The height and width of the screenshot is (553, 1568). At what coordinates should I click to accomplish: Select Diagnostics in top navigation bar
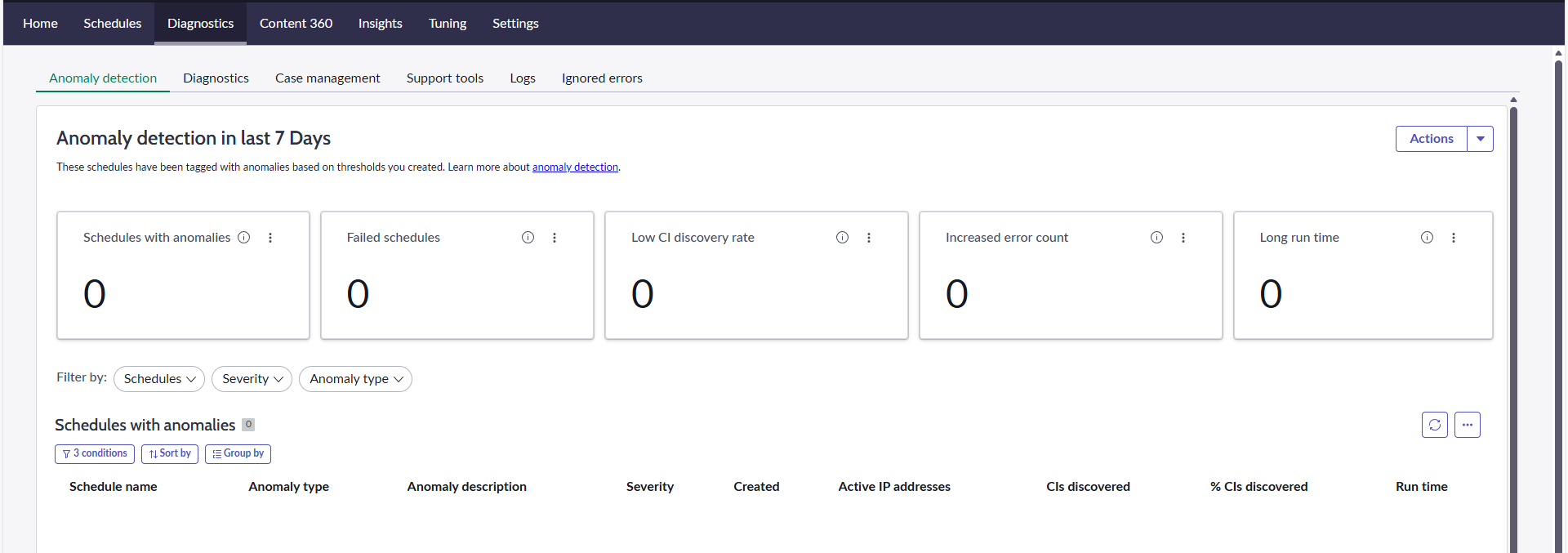point(201,23)
